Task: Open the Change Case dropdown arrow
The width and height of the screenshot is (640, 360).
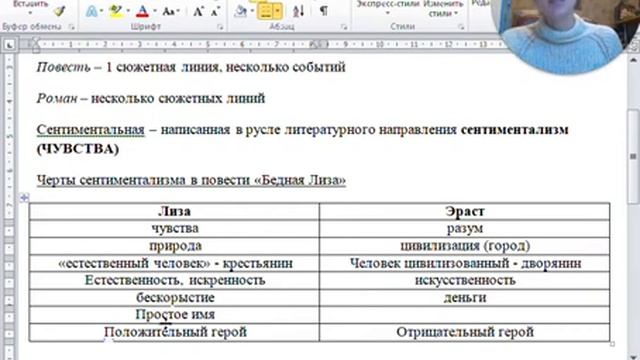Action: click(178, 11)
